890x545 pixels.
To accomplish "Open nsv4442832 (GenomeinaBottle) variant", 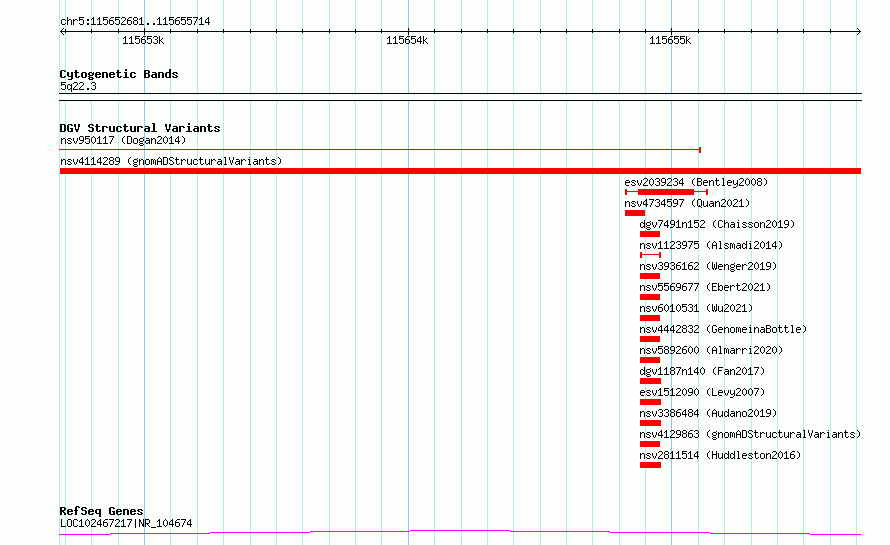I will [723, 329].
